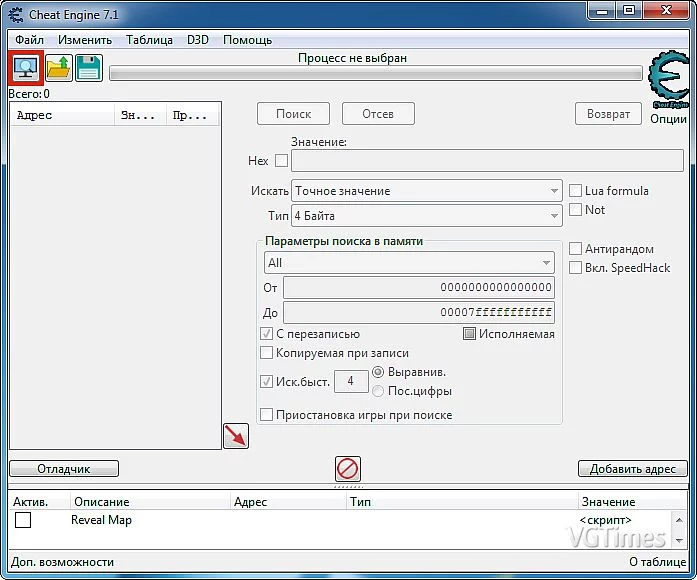The width and height of the screenshot is (697, 580).
Task: Open the All memory region dropdown
Action: 409,263
